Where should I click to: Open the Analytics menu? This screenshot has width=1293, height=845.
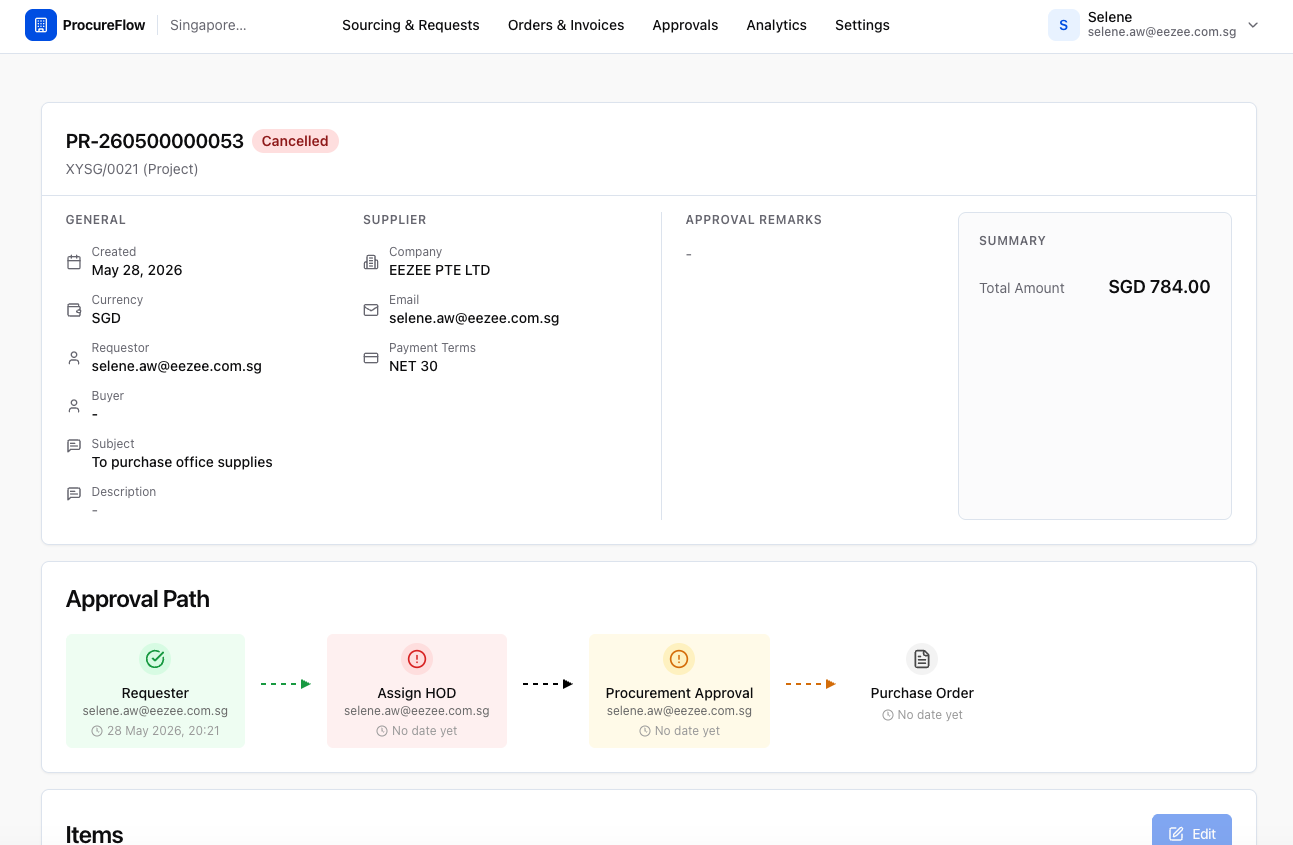(776, 25)
